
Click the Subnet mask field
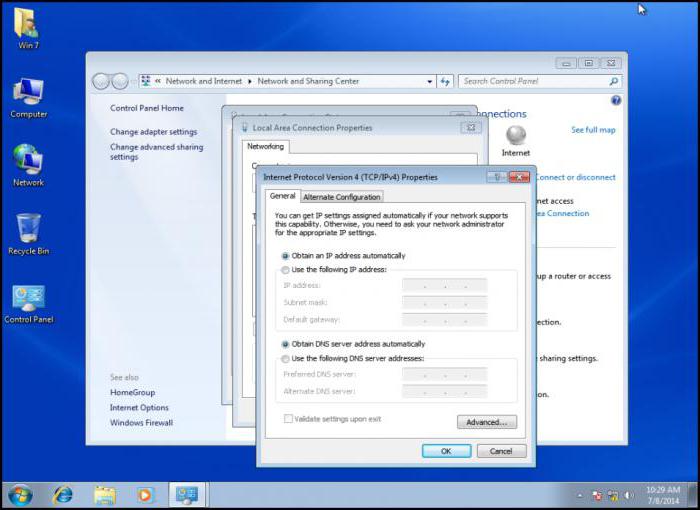(445, 303)
